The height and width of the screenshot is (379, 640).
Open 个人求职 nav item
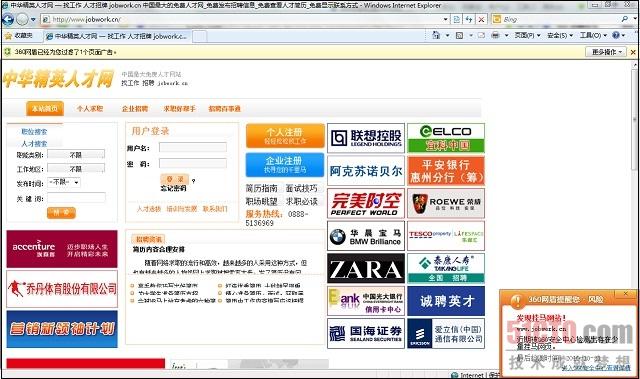(x=90, y=109)
